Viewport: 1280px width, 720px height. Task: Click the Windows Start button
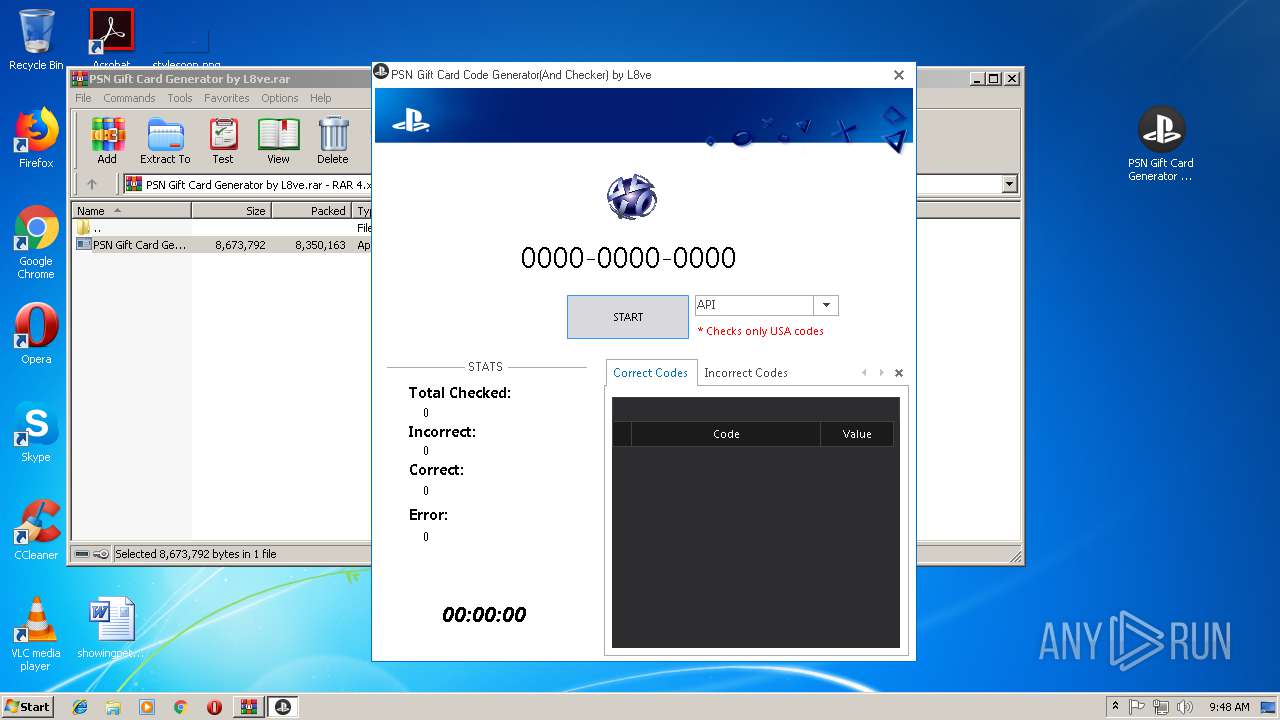pyautogui.click(x=28, y=706)
